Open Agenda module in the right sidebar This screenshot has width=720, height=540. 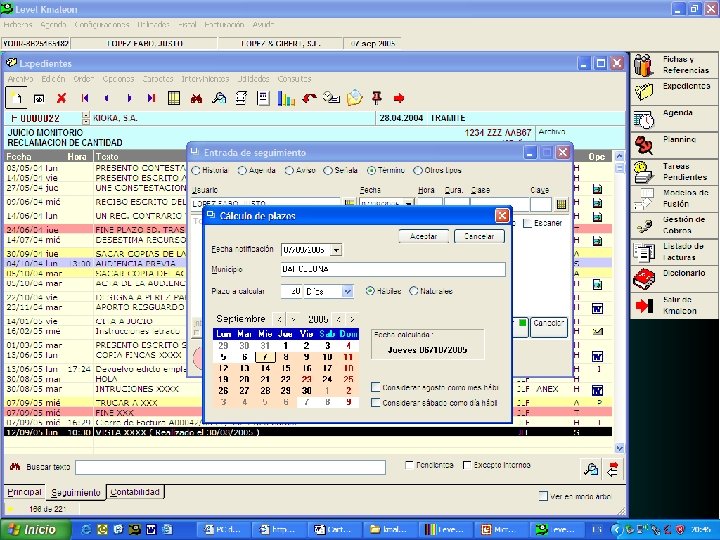pos(674,118)
